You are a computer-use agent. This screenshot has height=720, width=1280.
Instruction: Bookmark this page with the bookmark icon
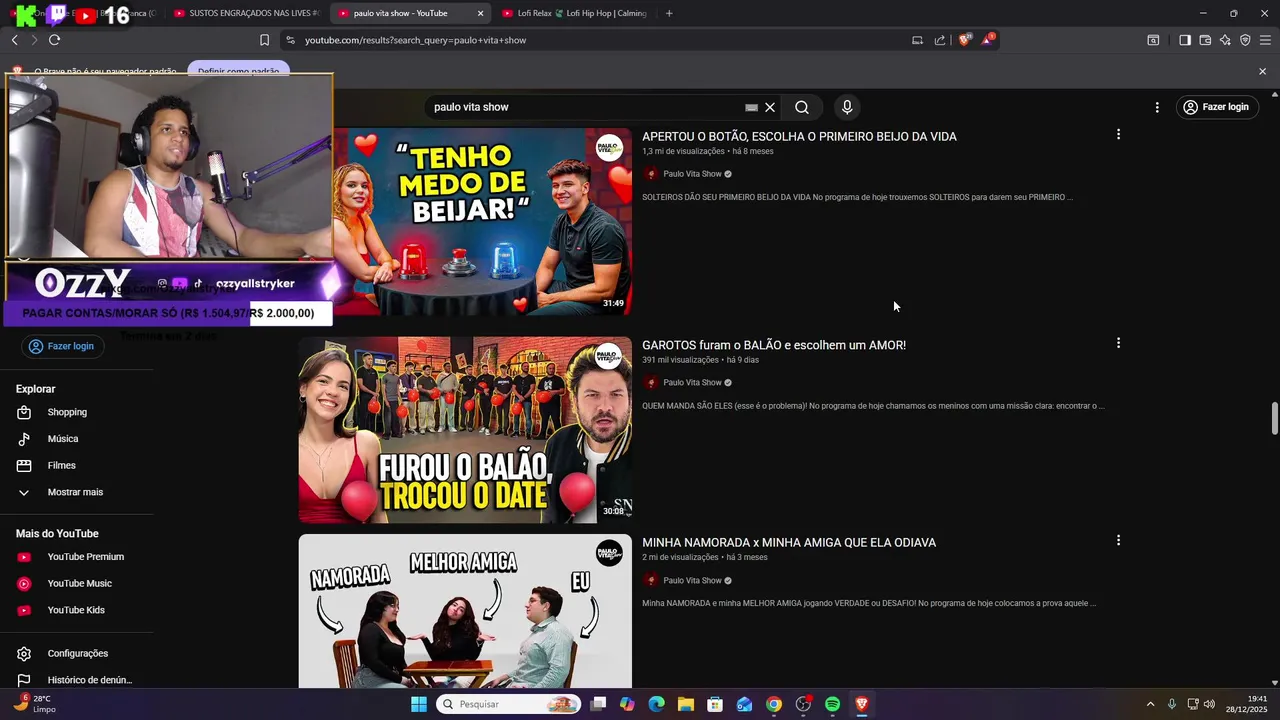[x=264, y=40]
